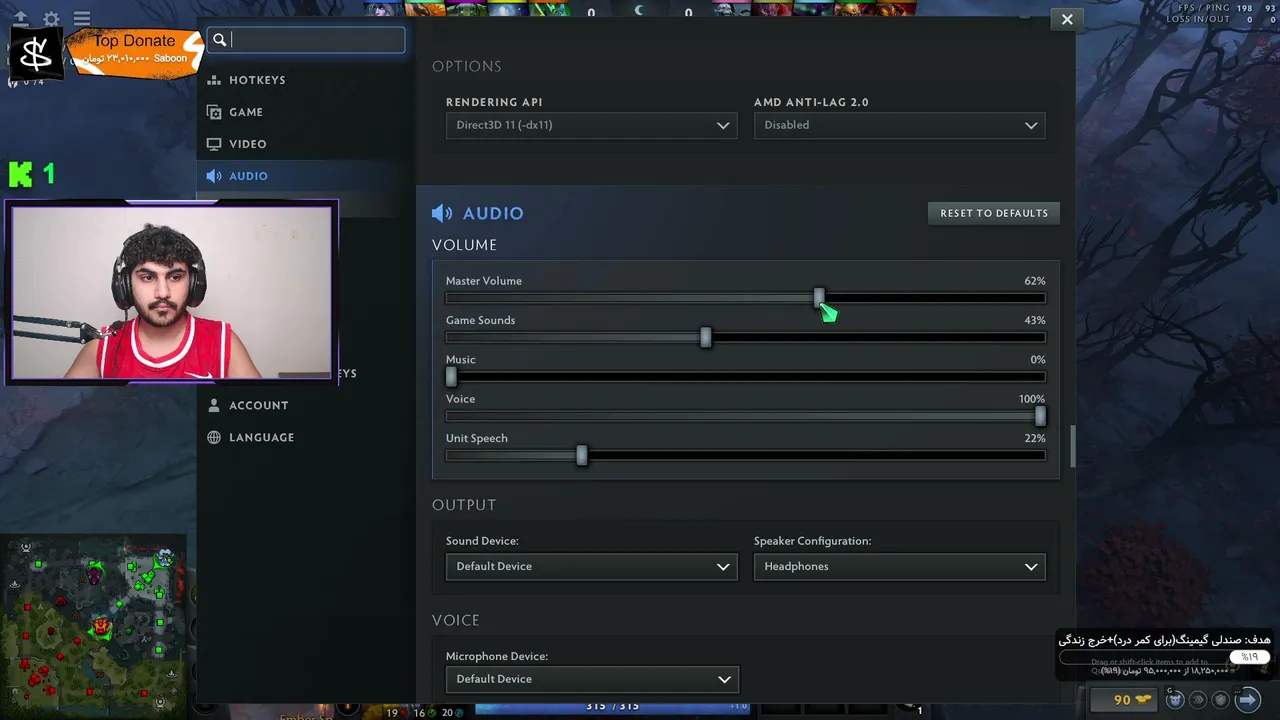The image size is (1280, 720).
Task: Open the Rendering API dropdown
Action: click(x=592, y=125)
